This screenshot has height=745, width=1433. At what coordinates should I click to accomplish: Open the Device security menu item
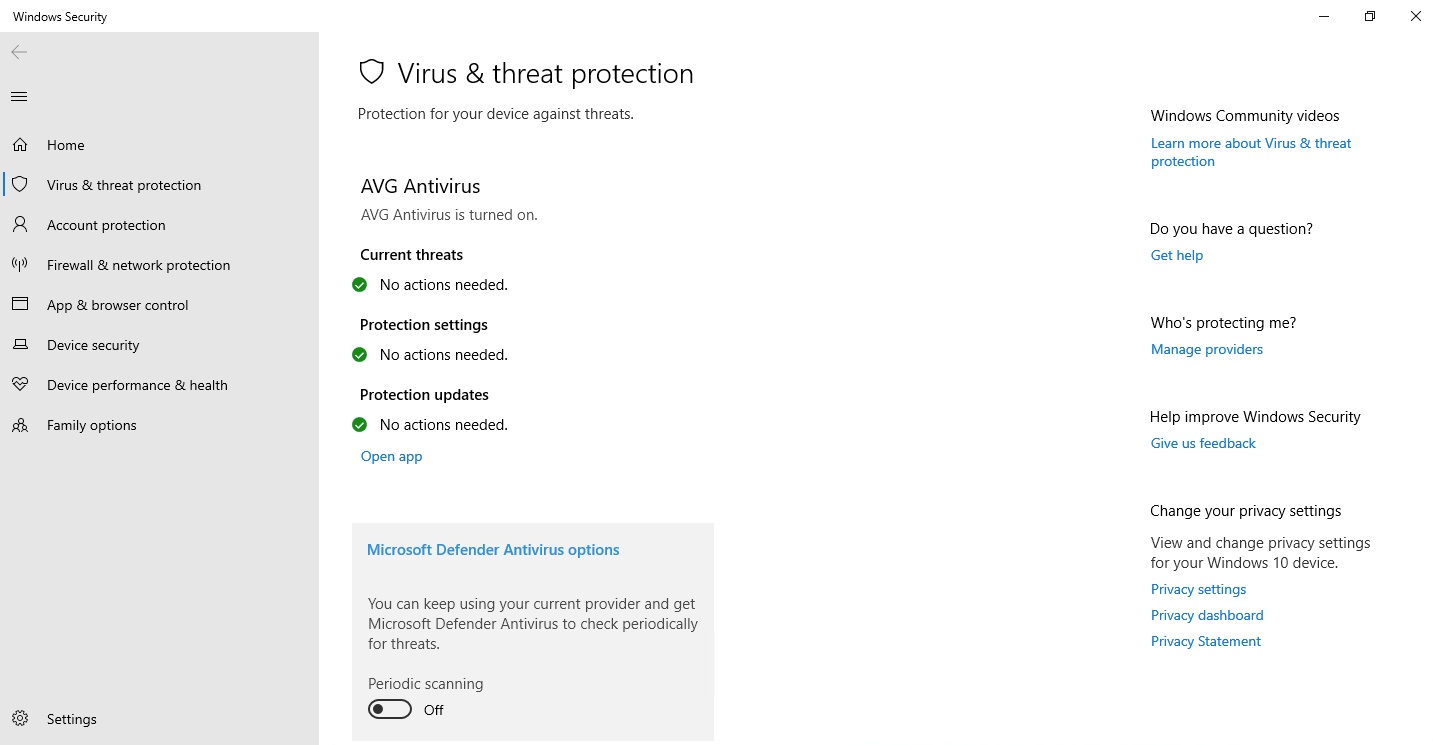tap(93, 345)
